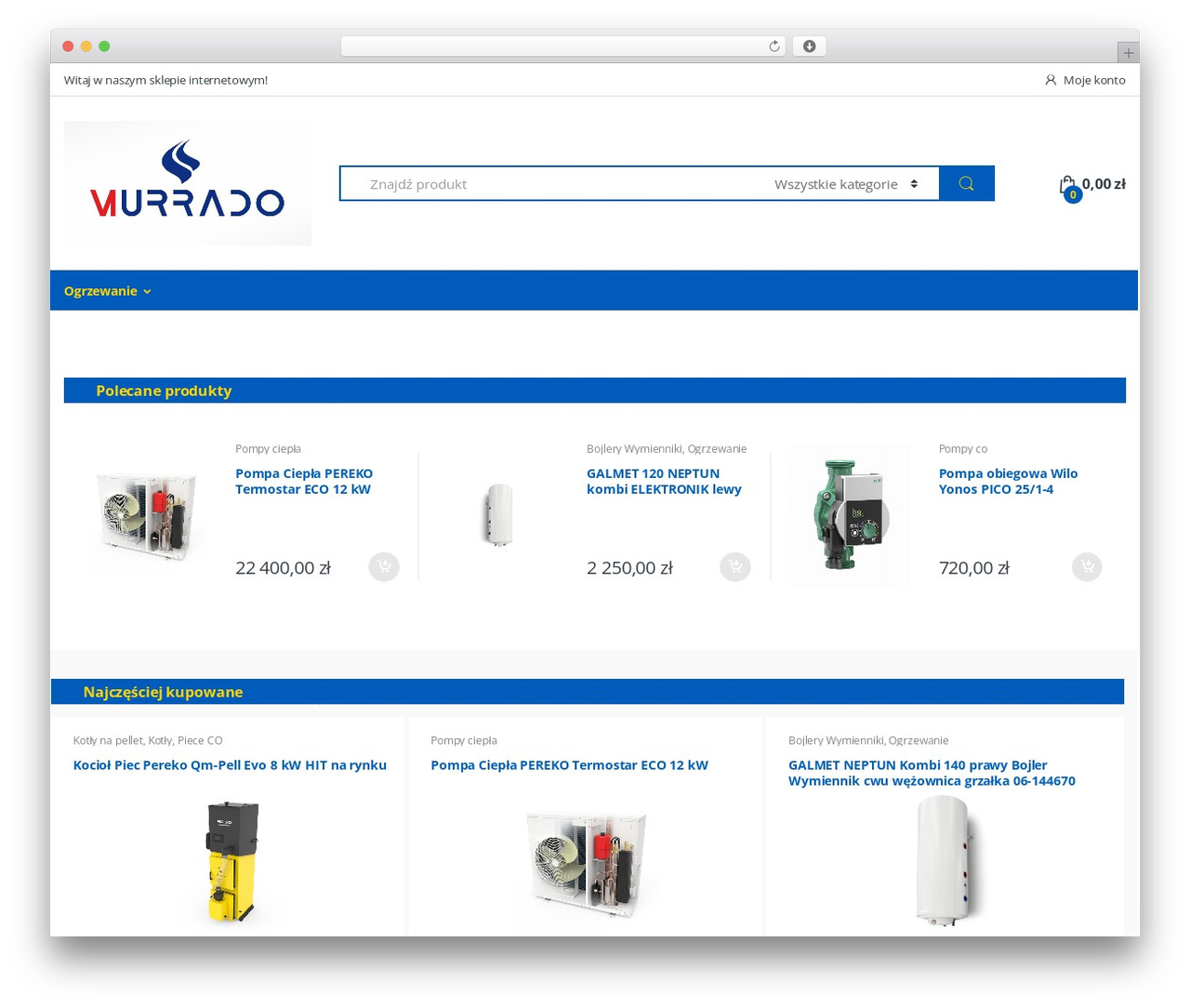Click the browser address bar
1190x1008 pixels.
[563, 46]
